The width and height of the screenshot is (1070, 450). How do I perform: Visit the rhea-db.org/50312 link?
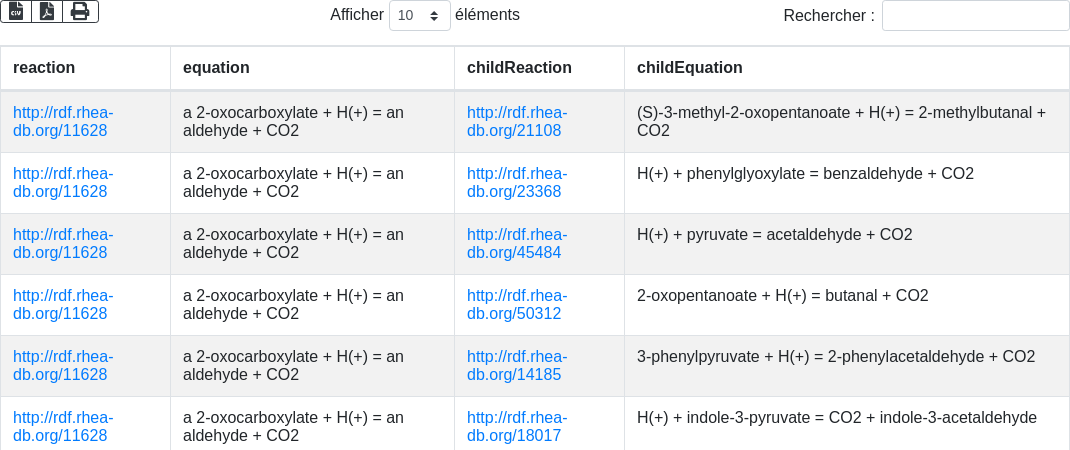tap(516, 305)
